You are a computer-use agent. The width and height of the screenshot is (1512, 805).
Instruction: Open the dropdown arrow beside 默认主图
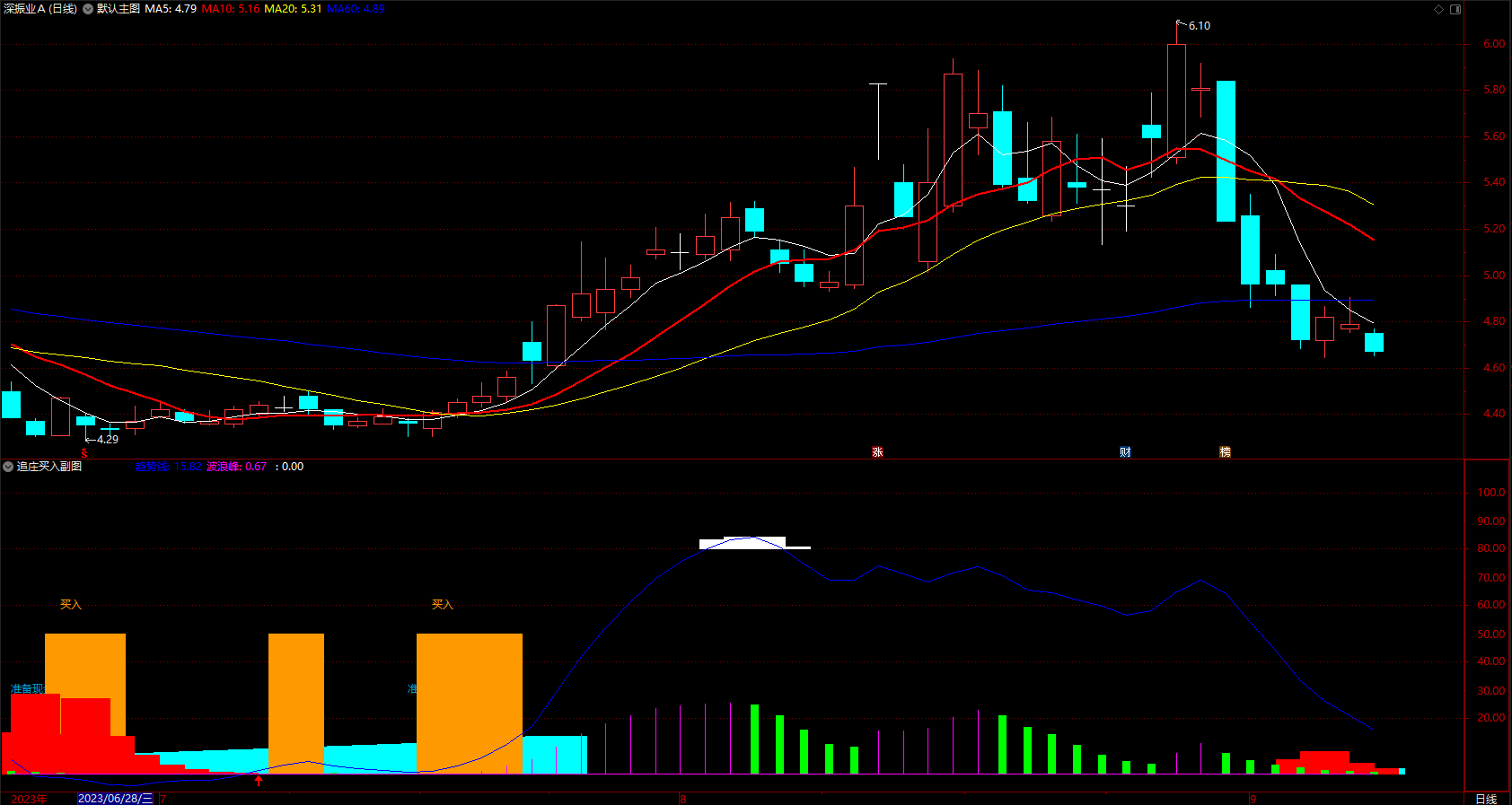(88, 9)
